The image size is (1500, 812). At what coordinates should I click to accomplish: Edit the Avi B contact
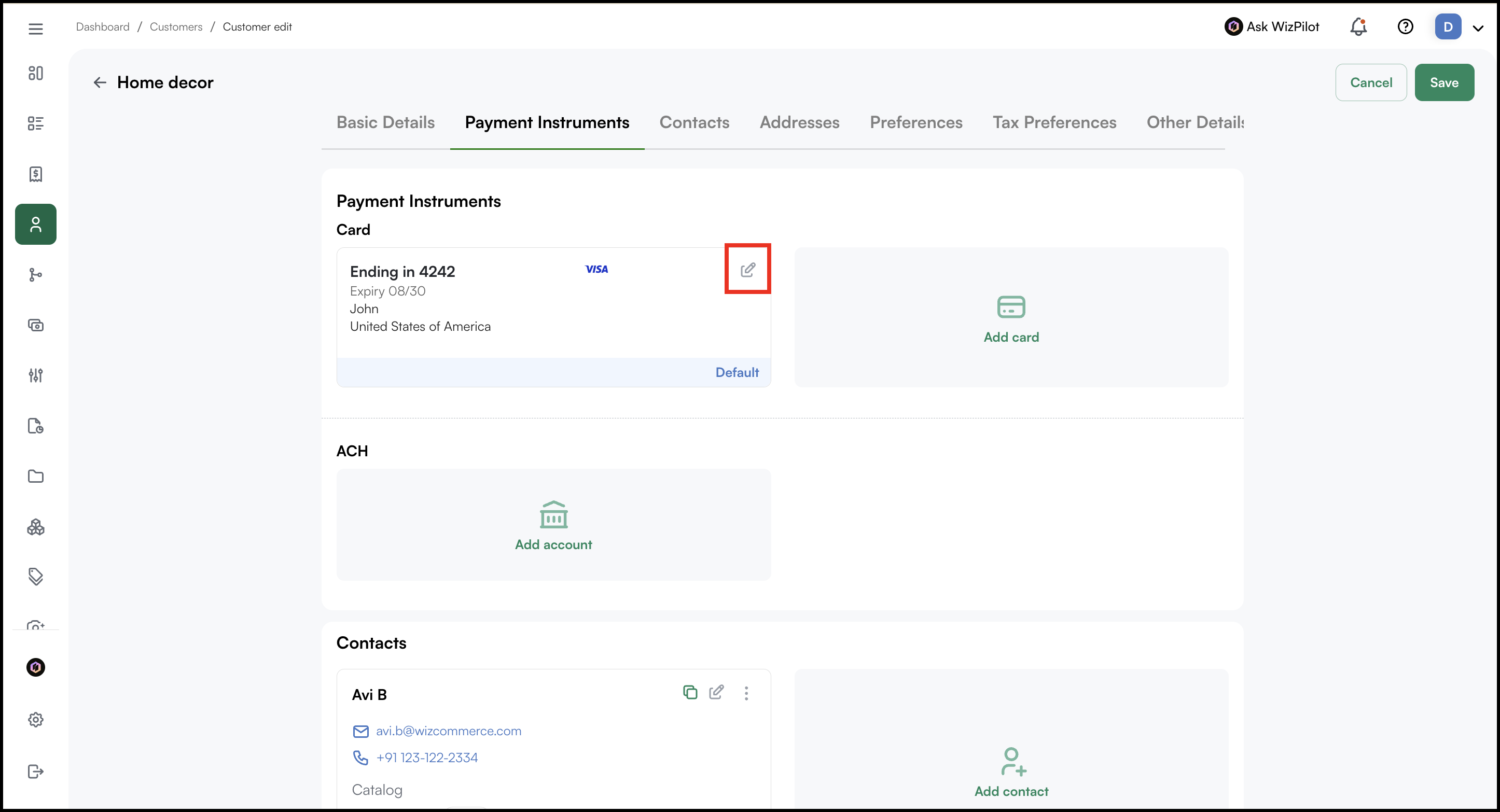(x=716, y=692)
